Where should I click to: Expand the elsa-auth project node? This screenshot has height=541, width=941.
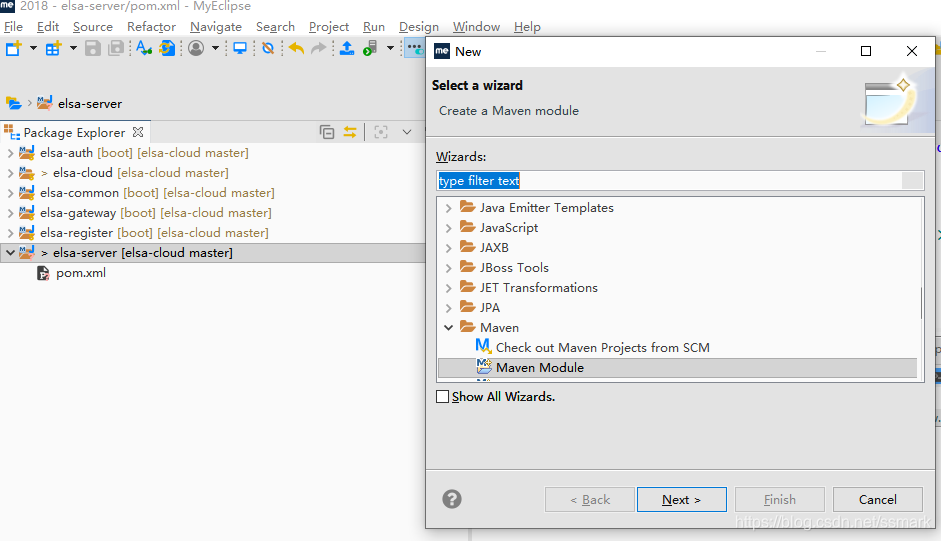click(x=10, y=153)
